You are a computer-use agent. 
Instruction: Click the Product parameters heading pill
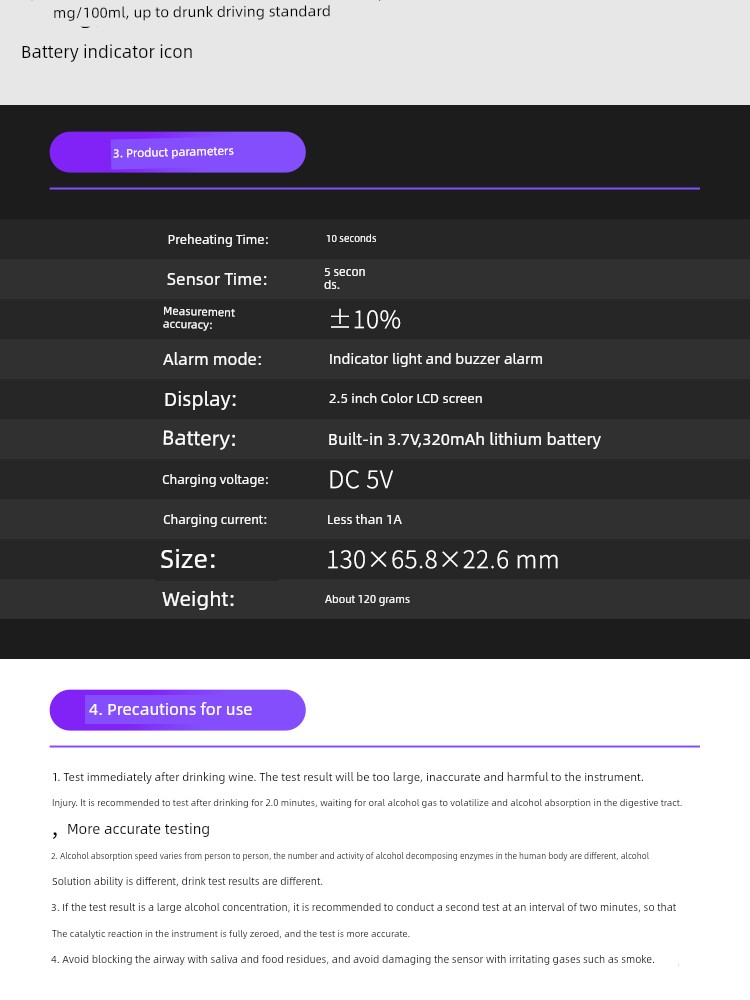(x=177, y=152)
